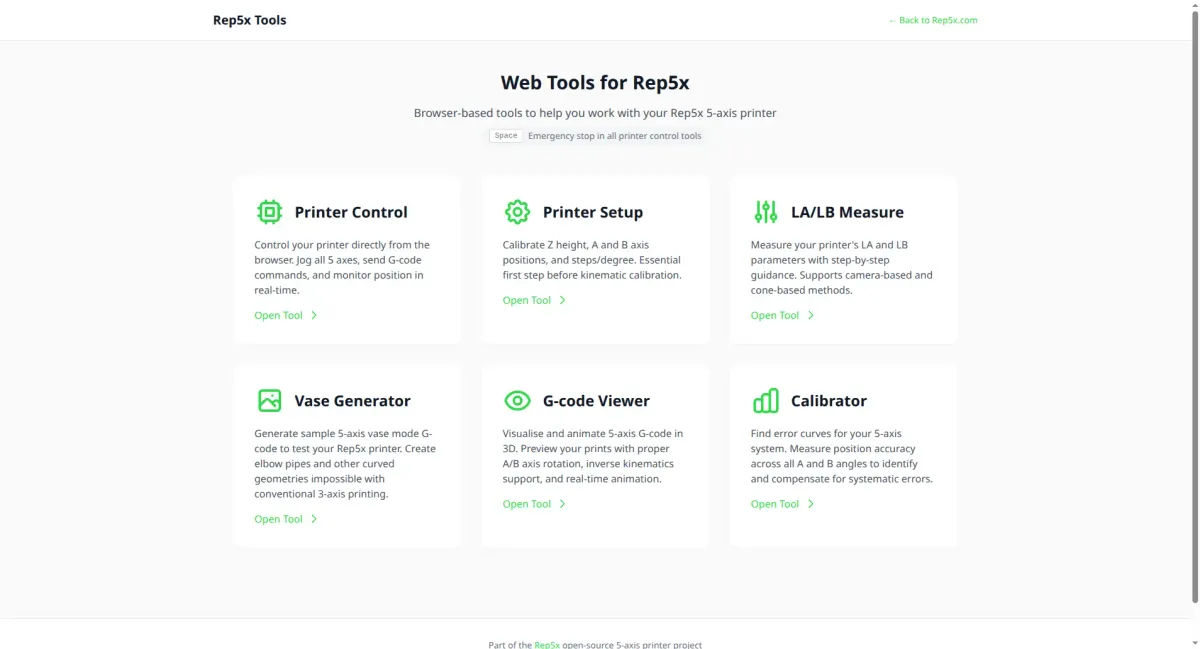Click the Printer Setup gear icon
Screen dimensions: 1200x649
coord(517,211)
